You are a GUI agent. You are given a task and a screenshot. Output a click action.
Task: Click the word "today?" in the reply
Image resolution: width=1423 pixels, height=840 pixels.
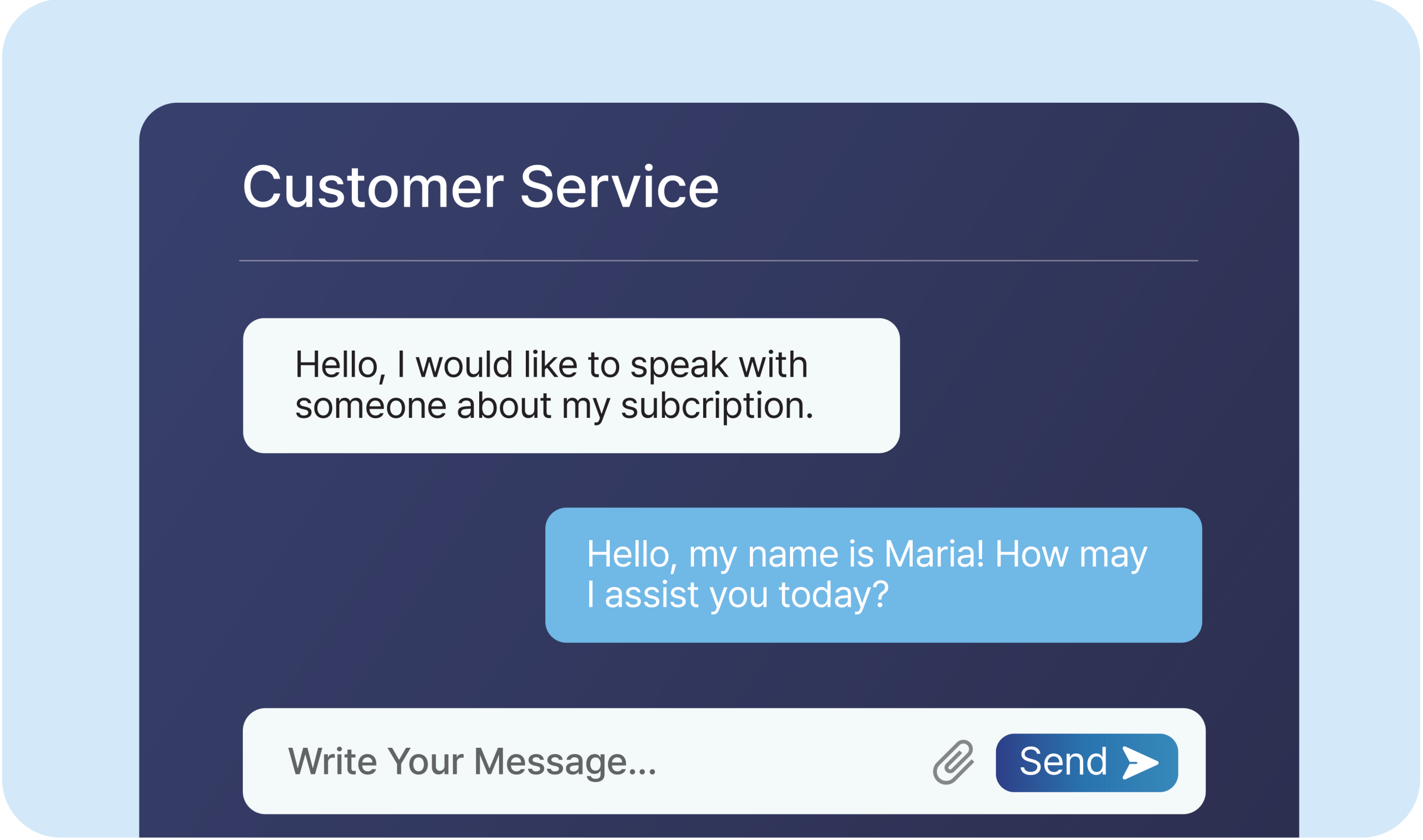tap(834, 597)
